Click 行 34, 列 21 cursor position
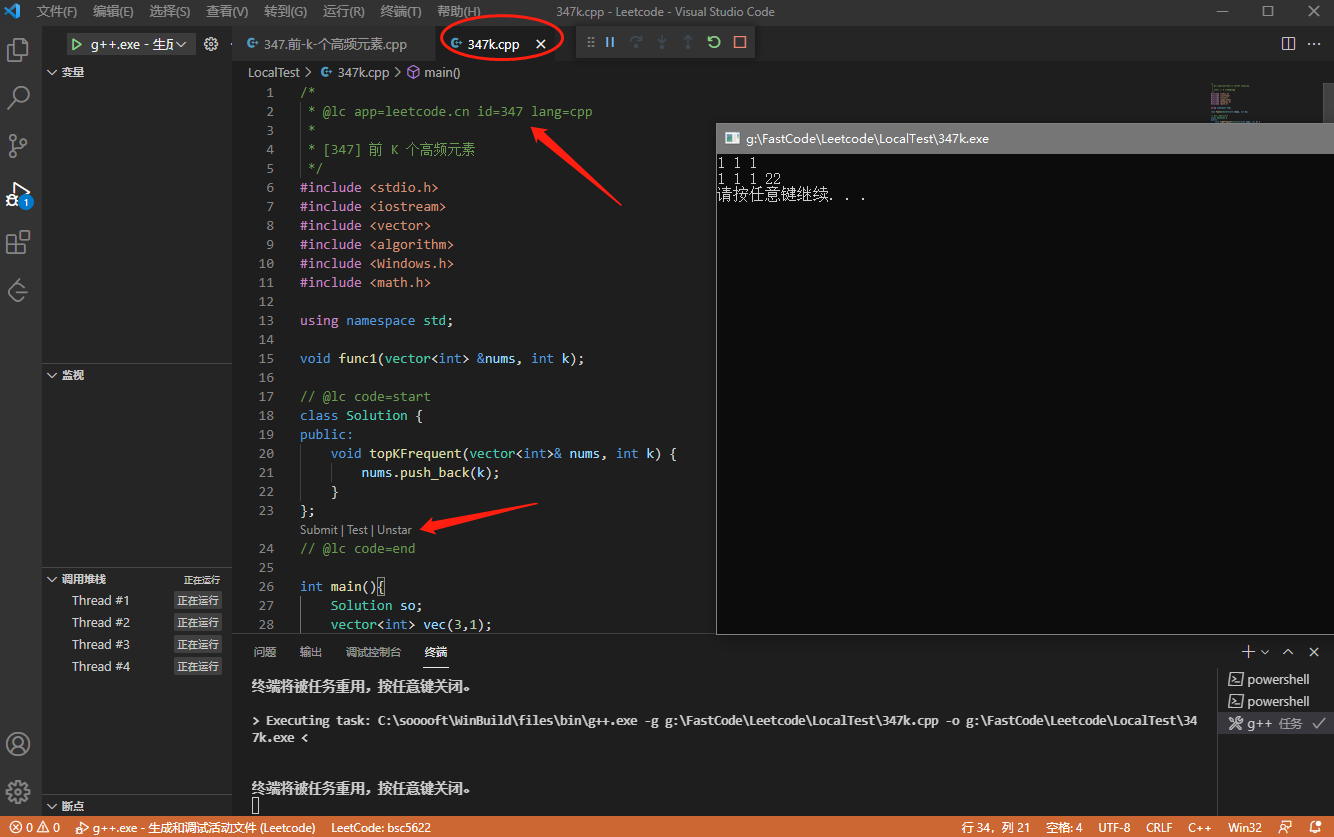This screenshot has width=1334, height=837. click(995, 828)
